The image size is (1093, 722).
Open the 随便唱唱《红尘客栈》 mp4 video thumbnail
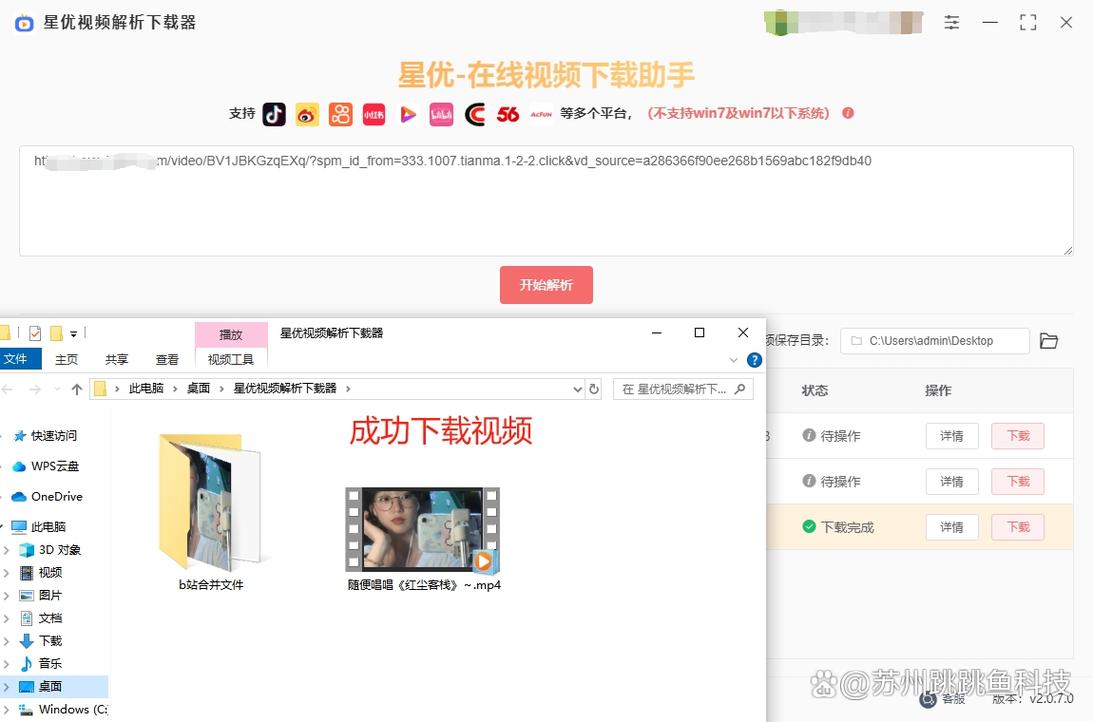coord(422,530)
